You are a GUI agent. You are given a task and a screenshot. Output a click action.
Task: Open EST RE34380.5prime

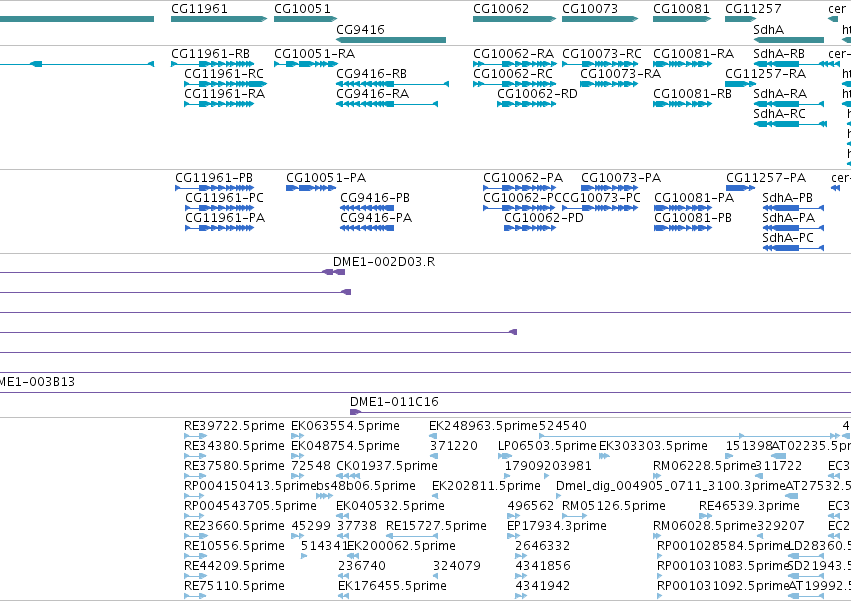tap(234, 446)
